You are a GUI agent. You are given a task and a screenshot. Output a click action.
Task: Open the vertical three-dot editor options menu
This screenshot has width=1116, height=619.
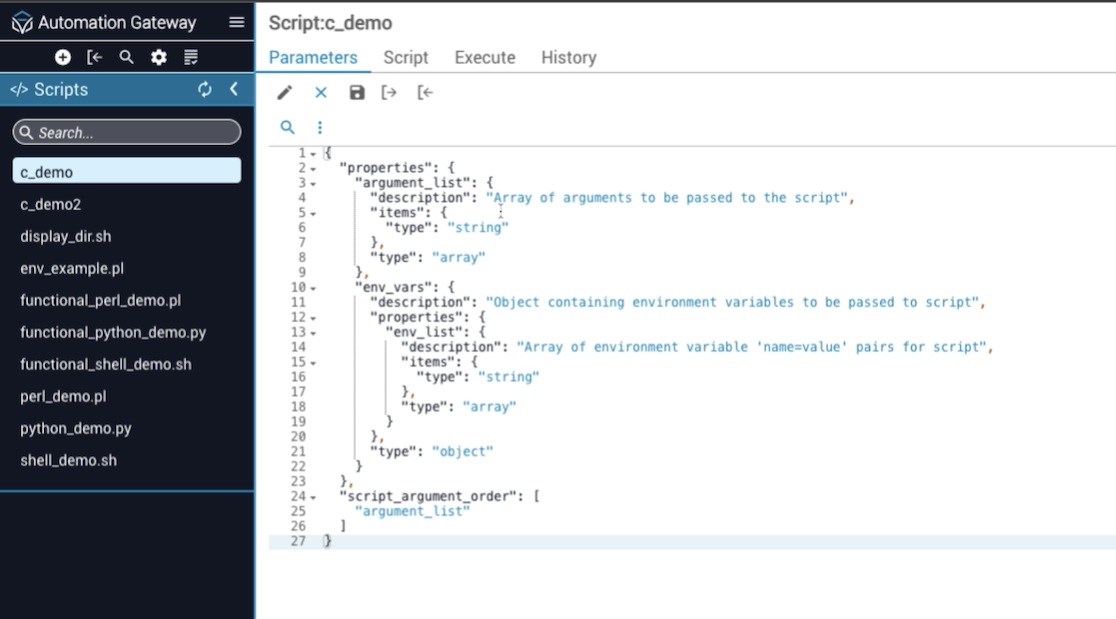click(x=320, y=127)
